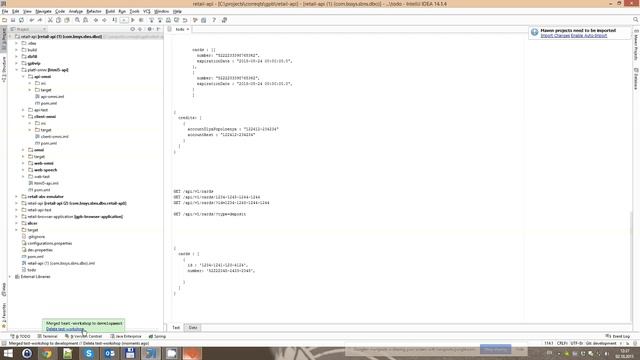Click the VCS Update Project icon
The image size is (640, 360).
coord(151,20)
